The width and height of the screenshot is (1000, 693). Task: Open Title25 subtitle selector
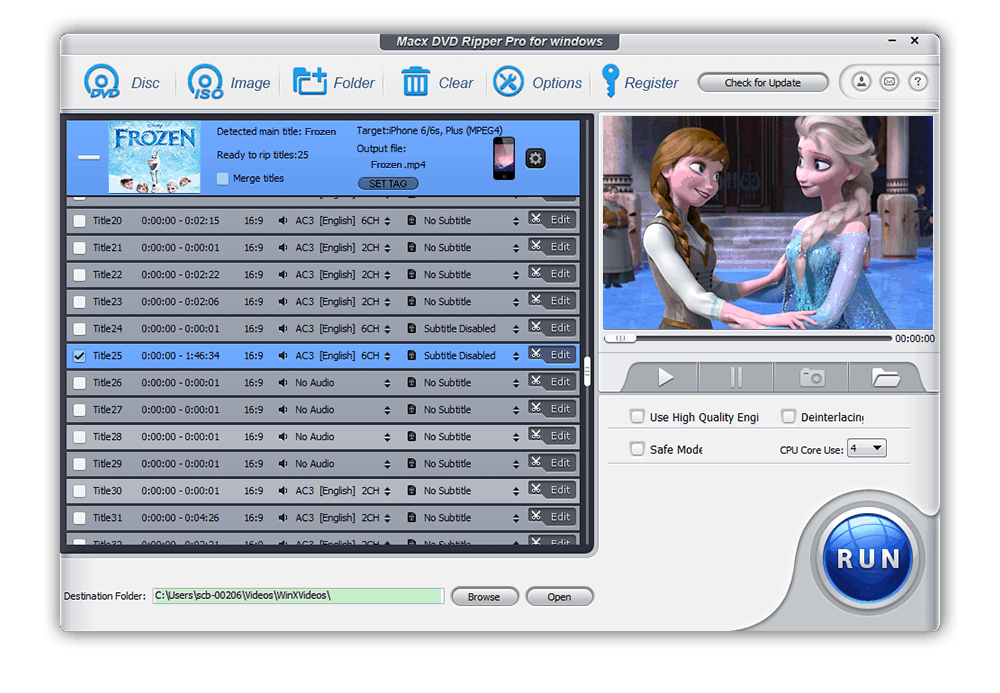(515, 356)
